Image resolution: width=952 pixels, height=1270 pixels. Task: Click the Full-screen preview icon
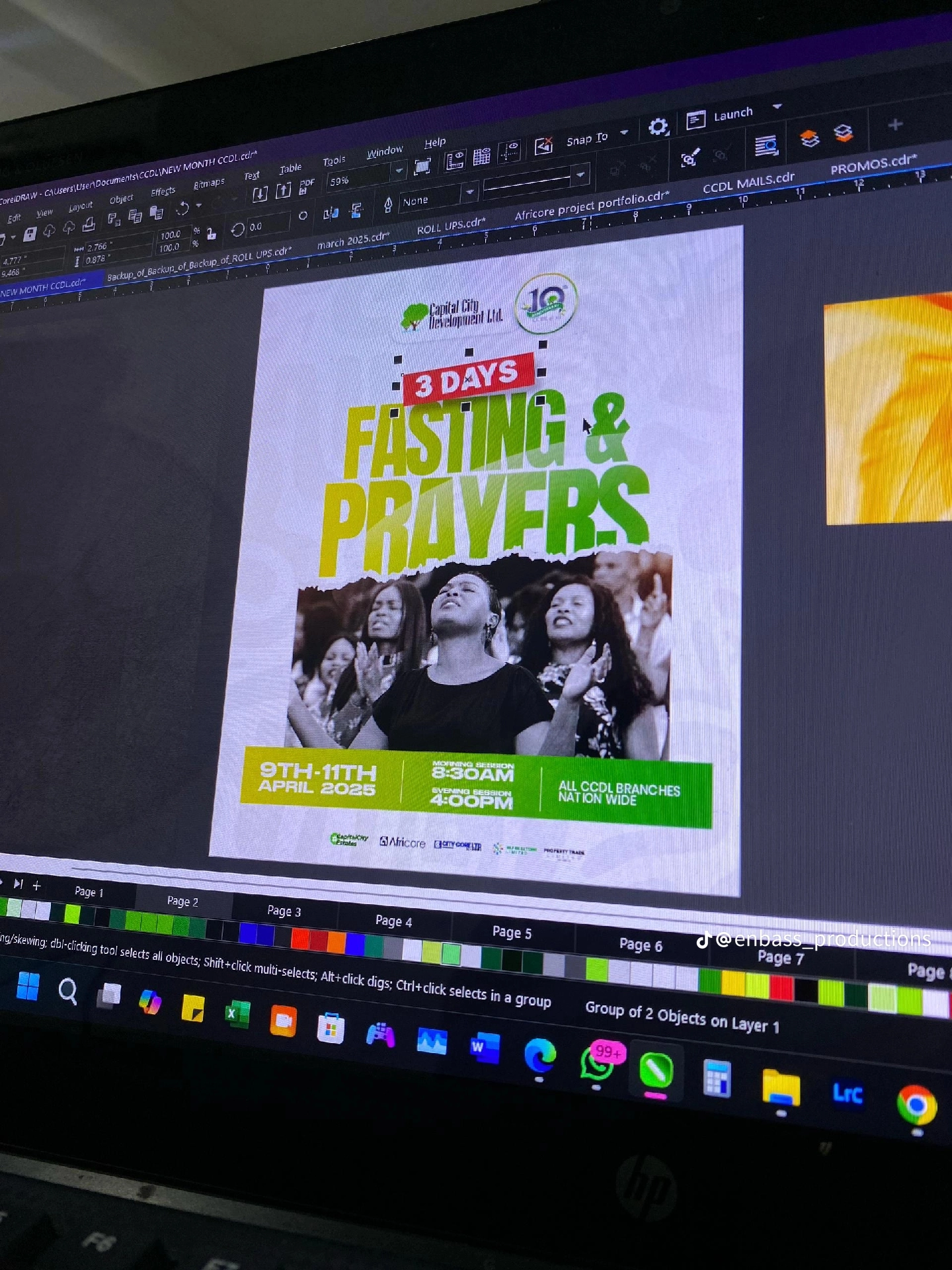click(x=422, y=166)
